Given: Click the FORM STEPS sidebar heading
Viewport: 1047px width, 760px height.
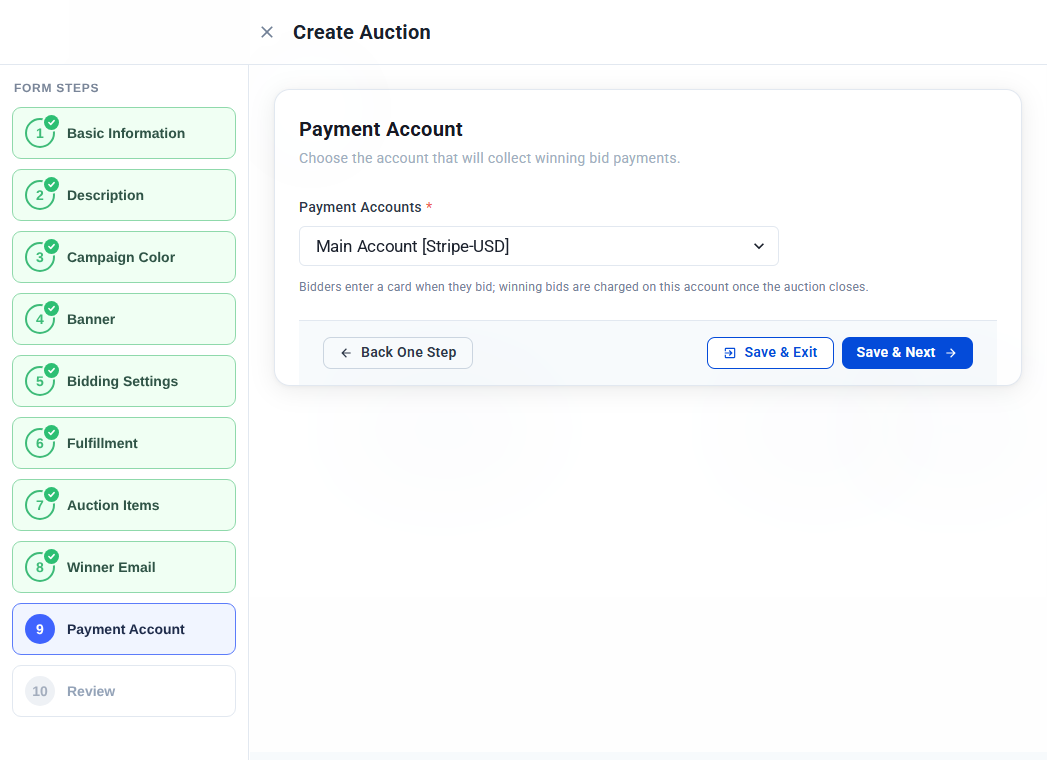Looking at the screenshot, I should pos(56,88).
